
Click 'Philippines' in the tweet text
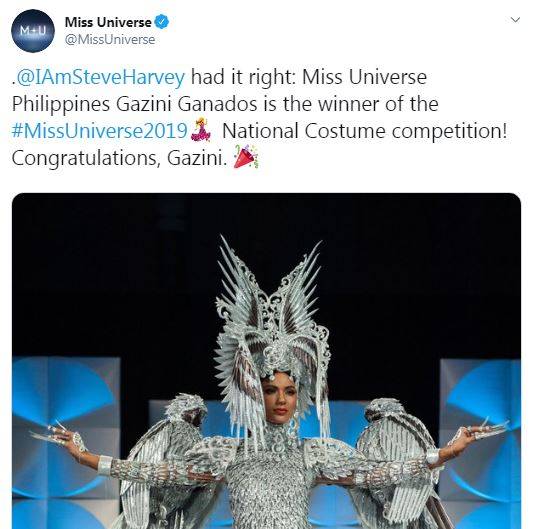tap(61, 105)
